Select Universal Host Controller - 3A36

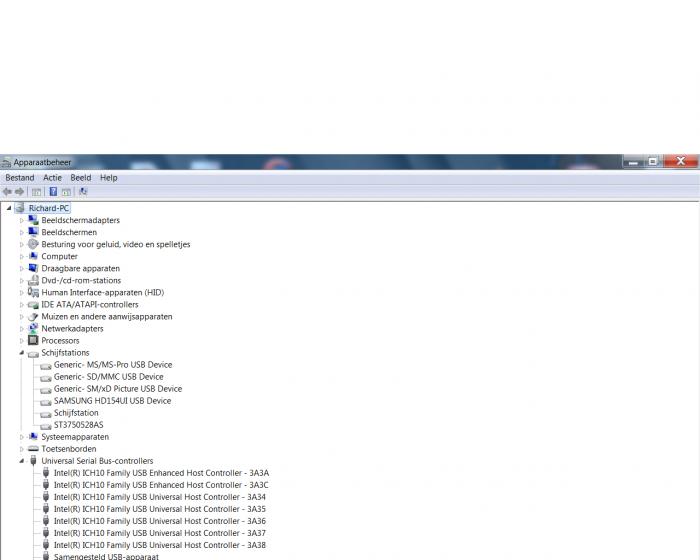(x=160, y=521)
